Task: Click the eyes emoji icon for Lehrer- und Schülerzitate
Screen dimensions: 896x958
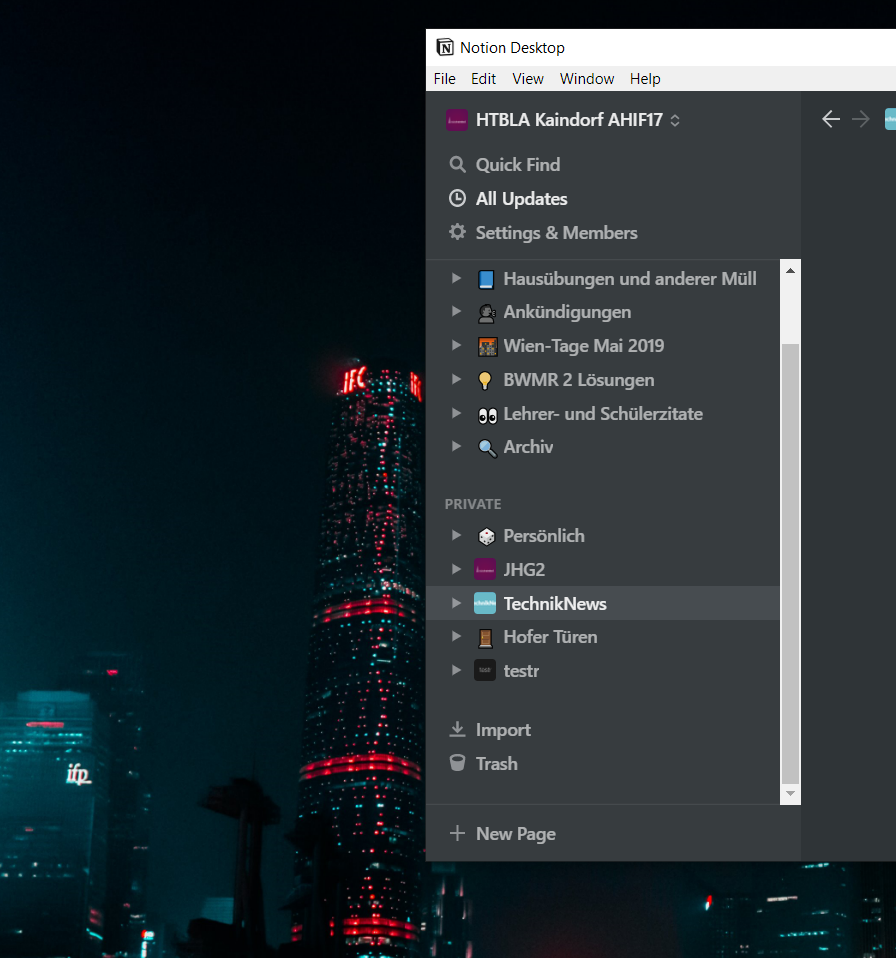Action: coord(487,415)
